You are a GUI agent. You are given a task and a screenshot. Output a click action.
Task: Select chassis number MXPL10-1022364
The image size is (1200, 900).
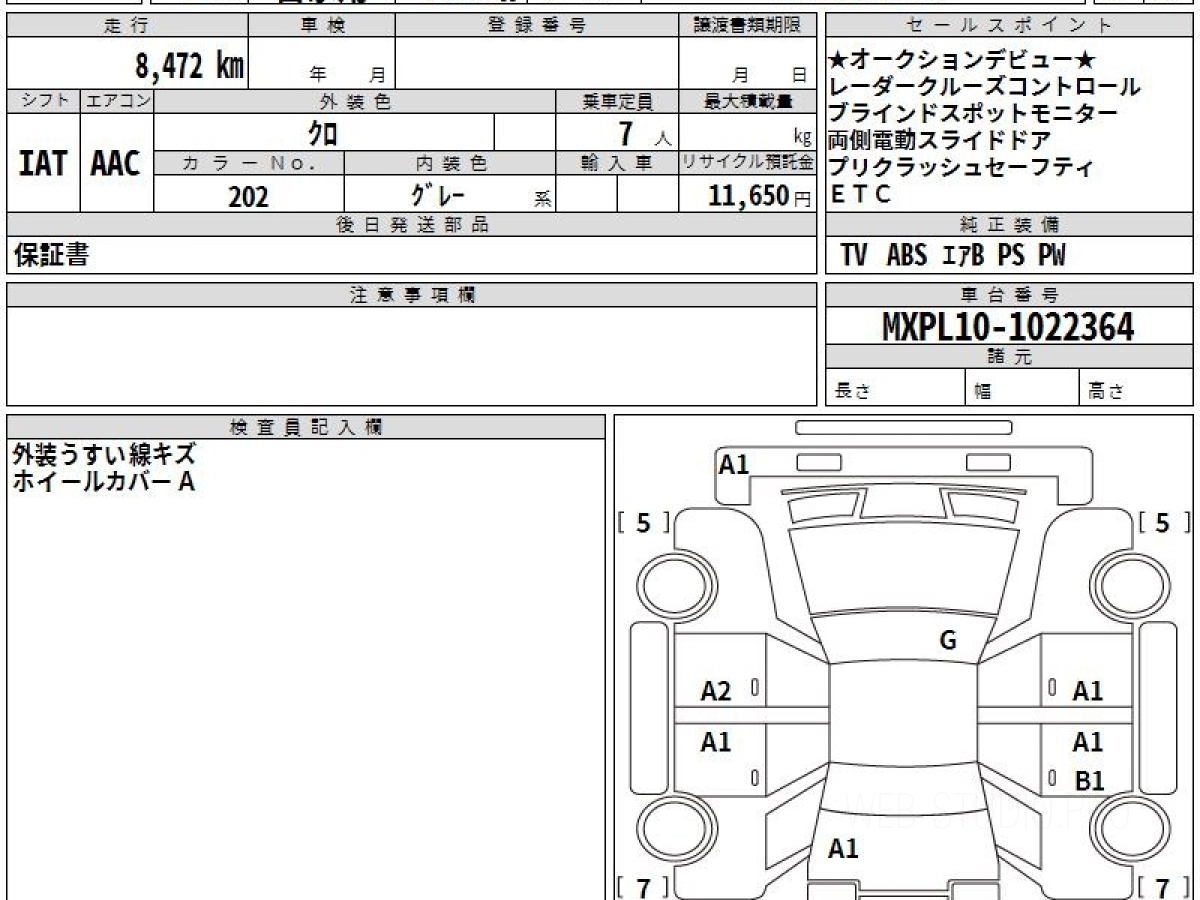click(x=1008, y=326)
